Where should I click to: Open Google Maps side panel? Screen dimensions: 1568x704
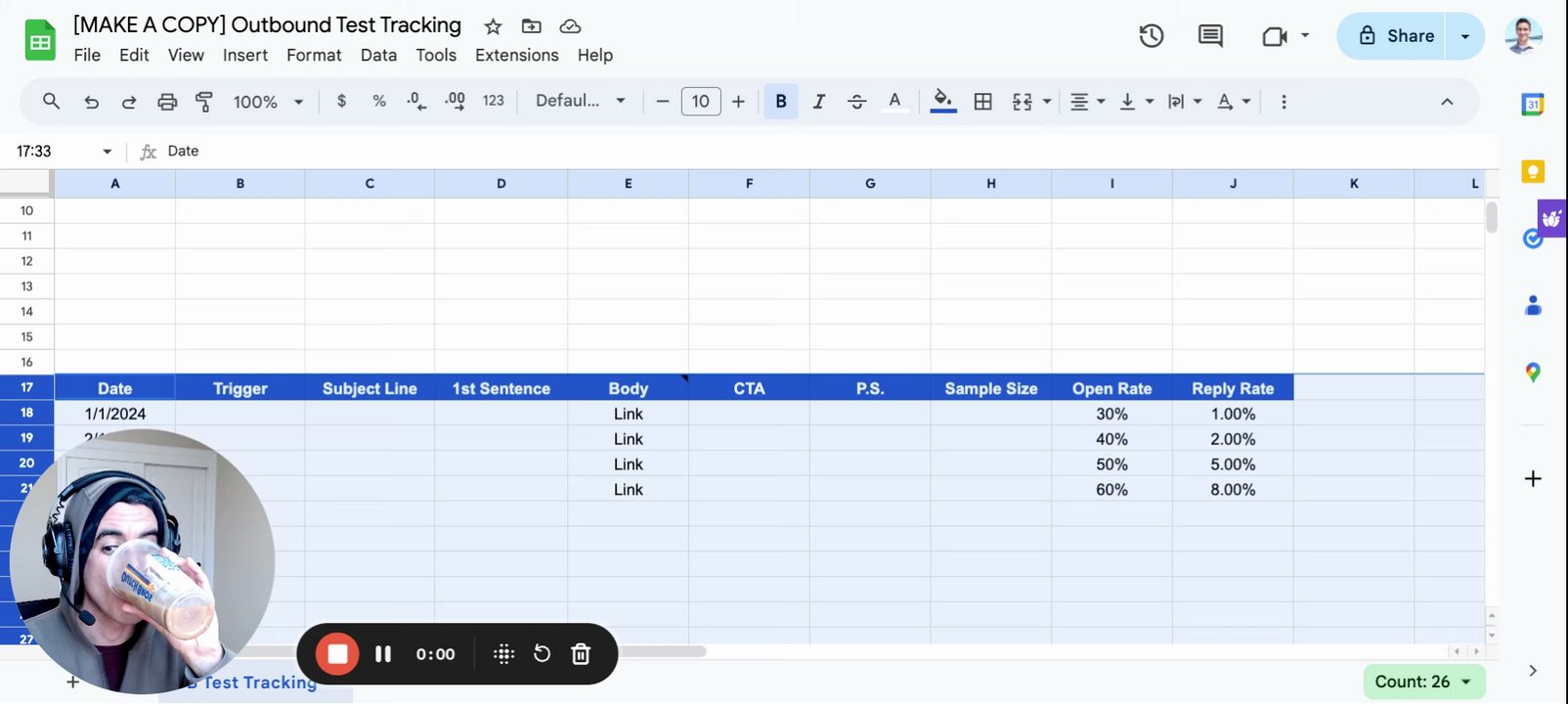coord(1533,373)
